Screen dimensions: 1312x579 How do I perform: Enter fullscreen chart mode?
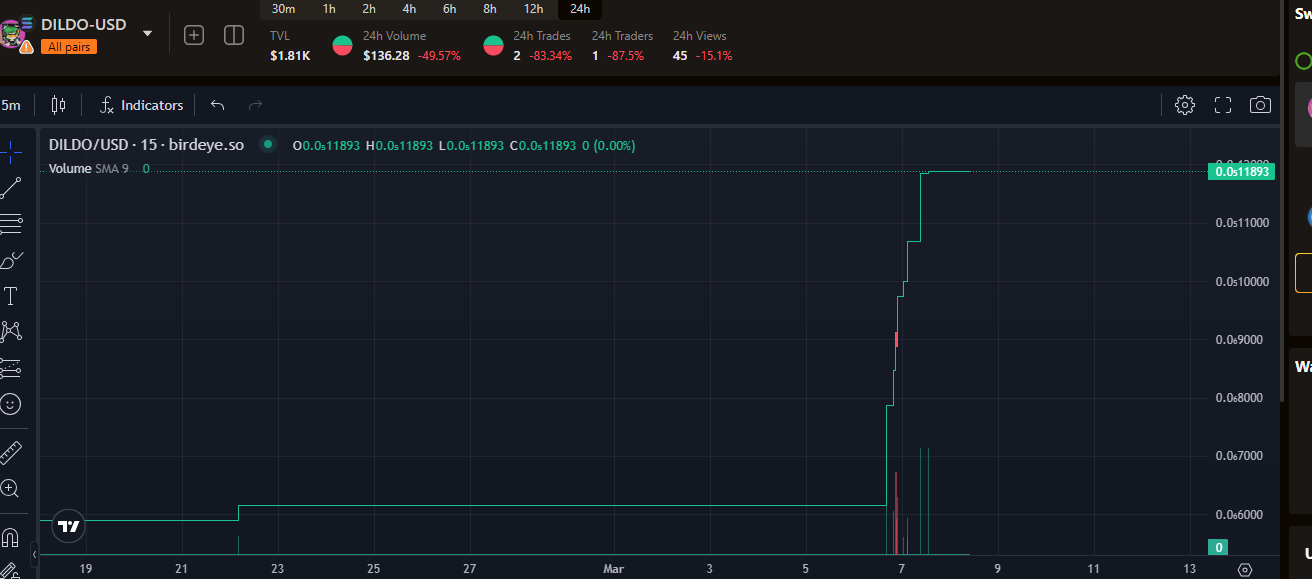pyautogui.click(x=1222, y=105)
